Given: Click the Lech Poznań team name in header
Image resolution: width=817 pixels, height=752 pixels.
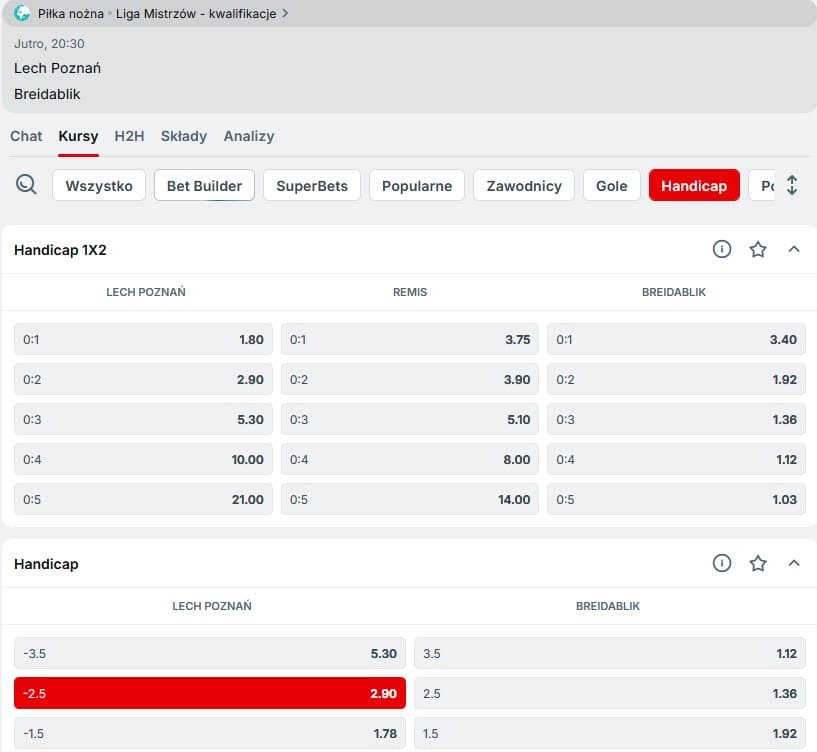Looking at the screenshot, I should click(57, 68).
